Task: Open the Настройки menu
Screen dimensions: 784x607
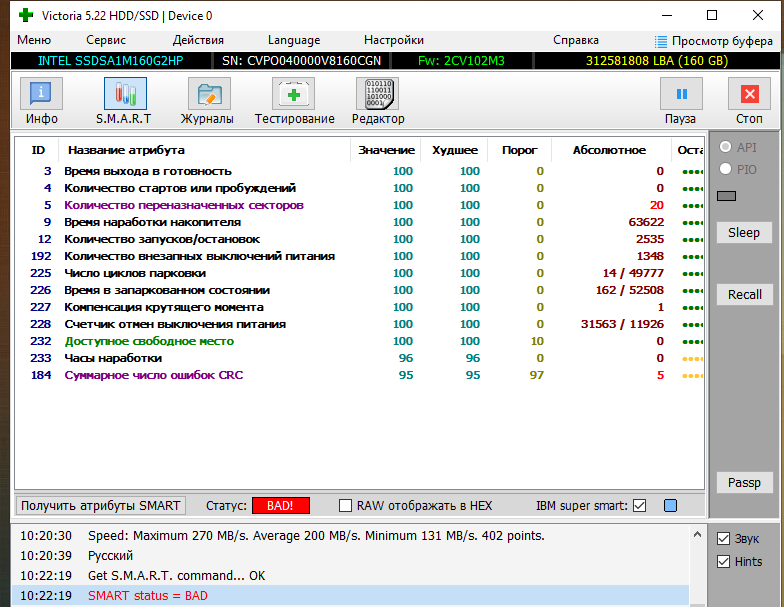Action: point(394,40)
